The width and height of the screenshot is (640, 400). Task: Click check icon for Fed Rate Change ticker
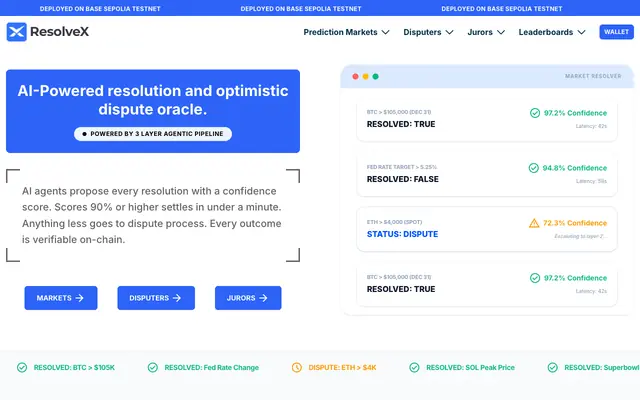coord(153,367)
